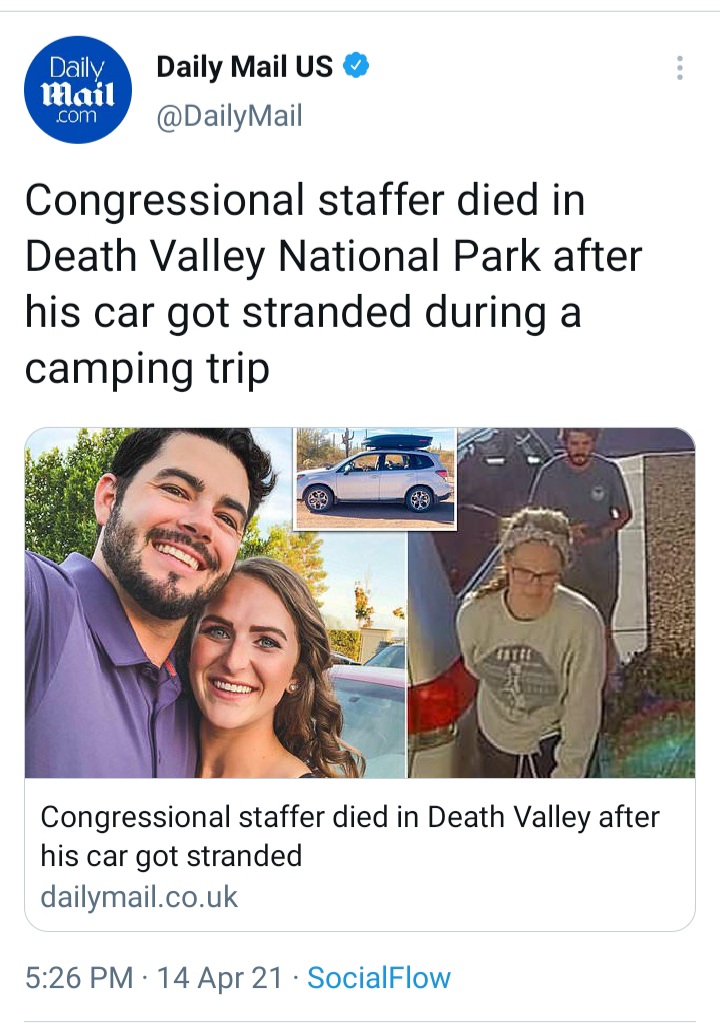Open the @DailyMail handle

coord(229,116)
